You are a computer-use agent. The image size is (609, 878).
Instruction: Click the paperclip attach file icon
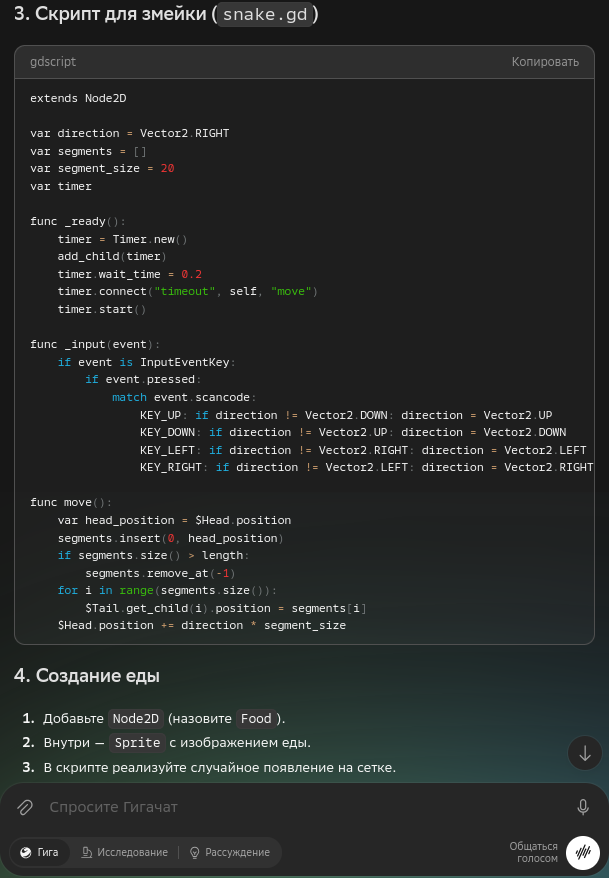[25, 807]
